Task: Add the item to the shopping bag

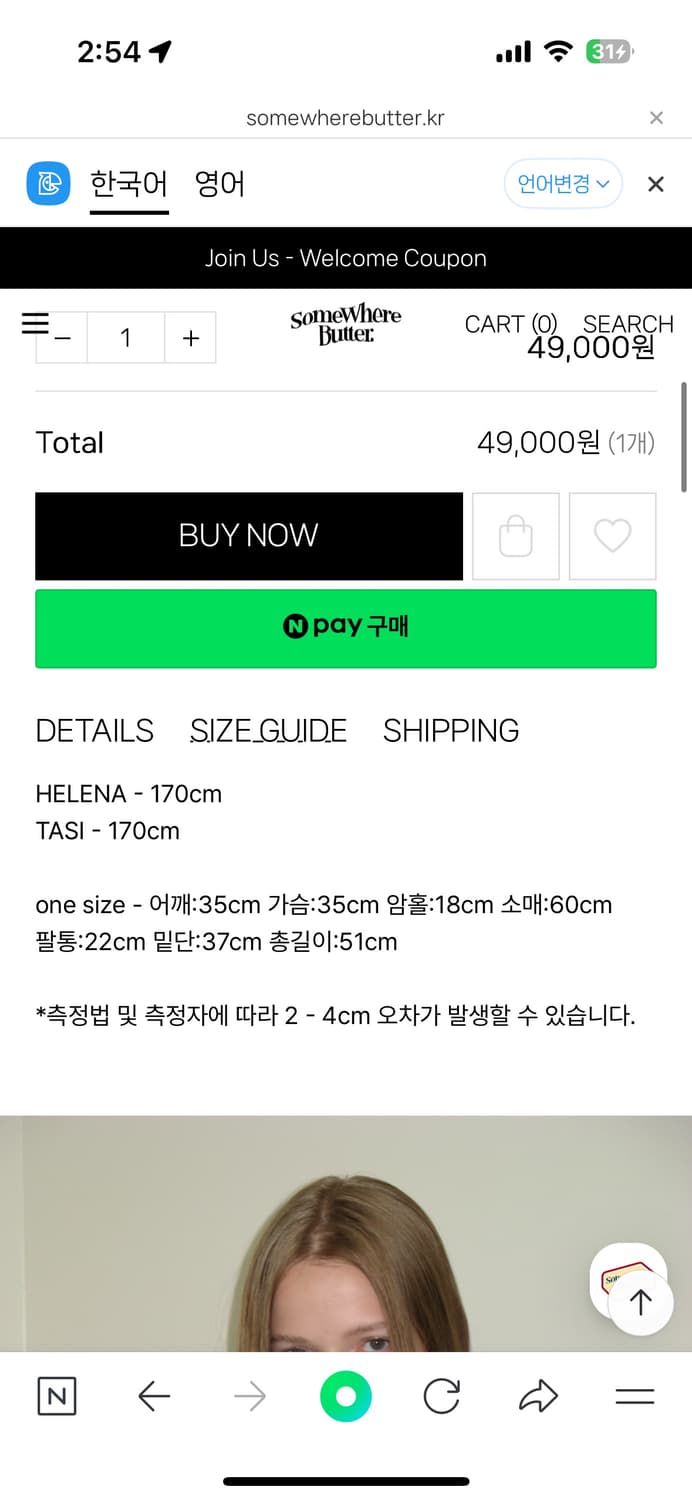Action: [x=515, y=536]
